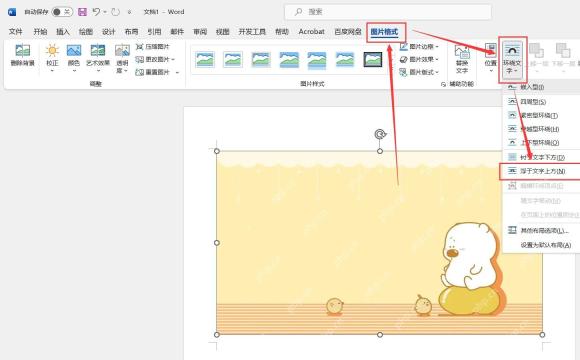Open the 图片版式 Picture Layout dropdown

tap(419, 72)
